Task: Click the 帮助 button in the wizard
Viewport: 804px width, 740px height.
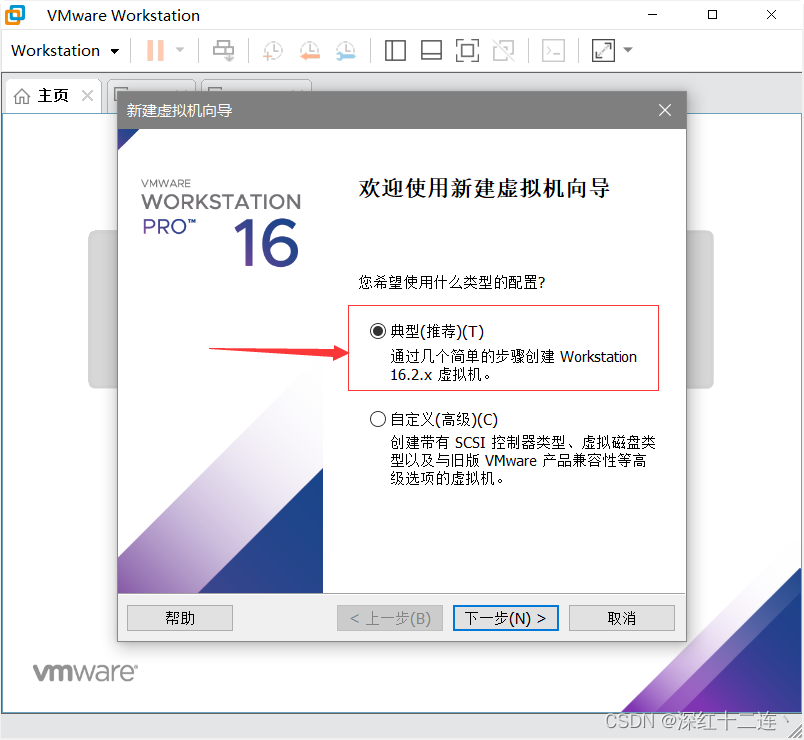Action: pos(179,617)
